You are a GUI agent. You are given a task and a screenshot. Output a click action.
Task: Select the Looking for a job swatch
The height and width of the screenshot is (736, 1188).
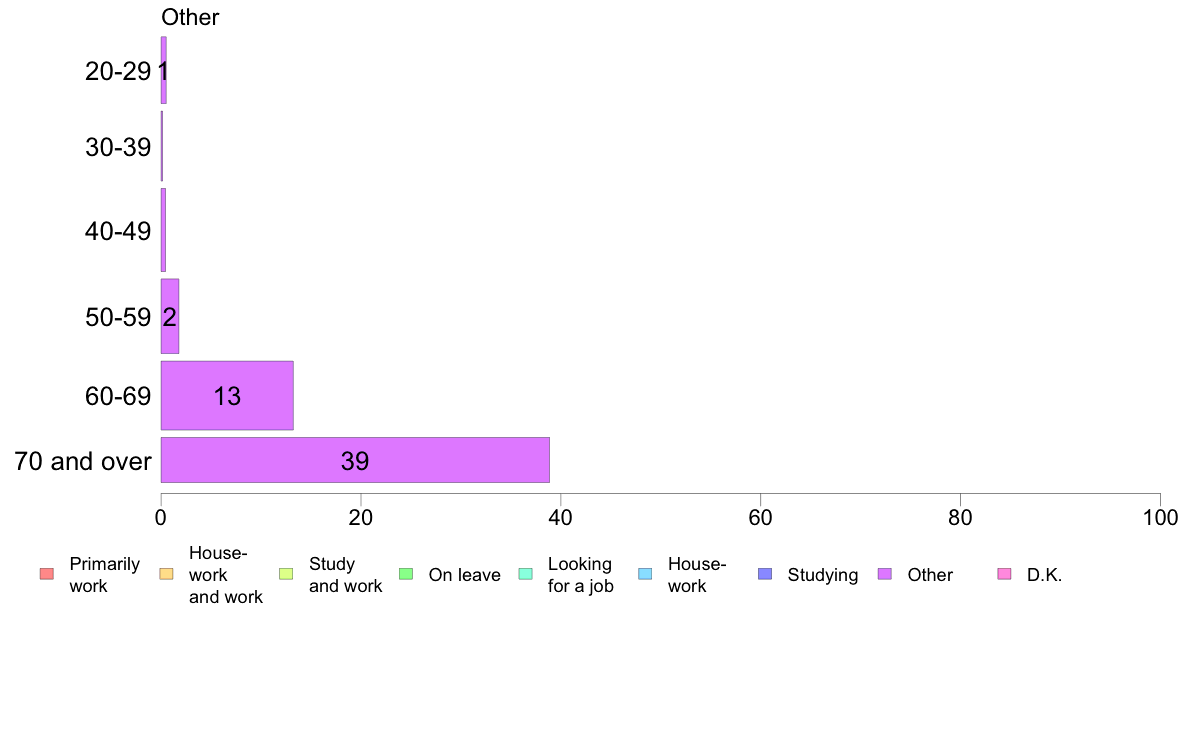(x=526, y=575)
